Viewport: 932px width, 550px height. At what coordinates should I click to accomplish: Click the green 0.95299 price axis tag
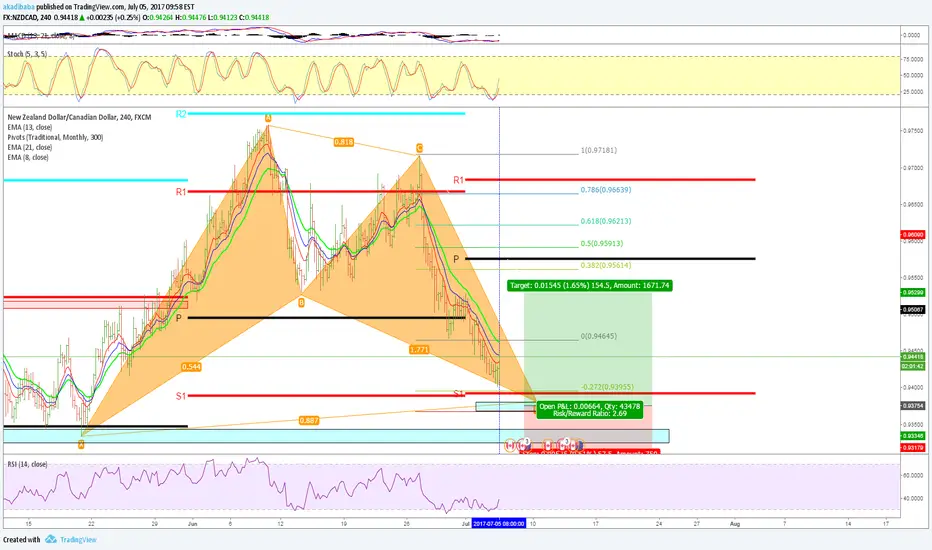point(913,293)
